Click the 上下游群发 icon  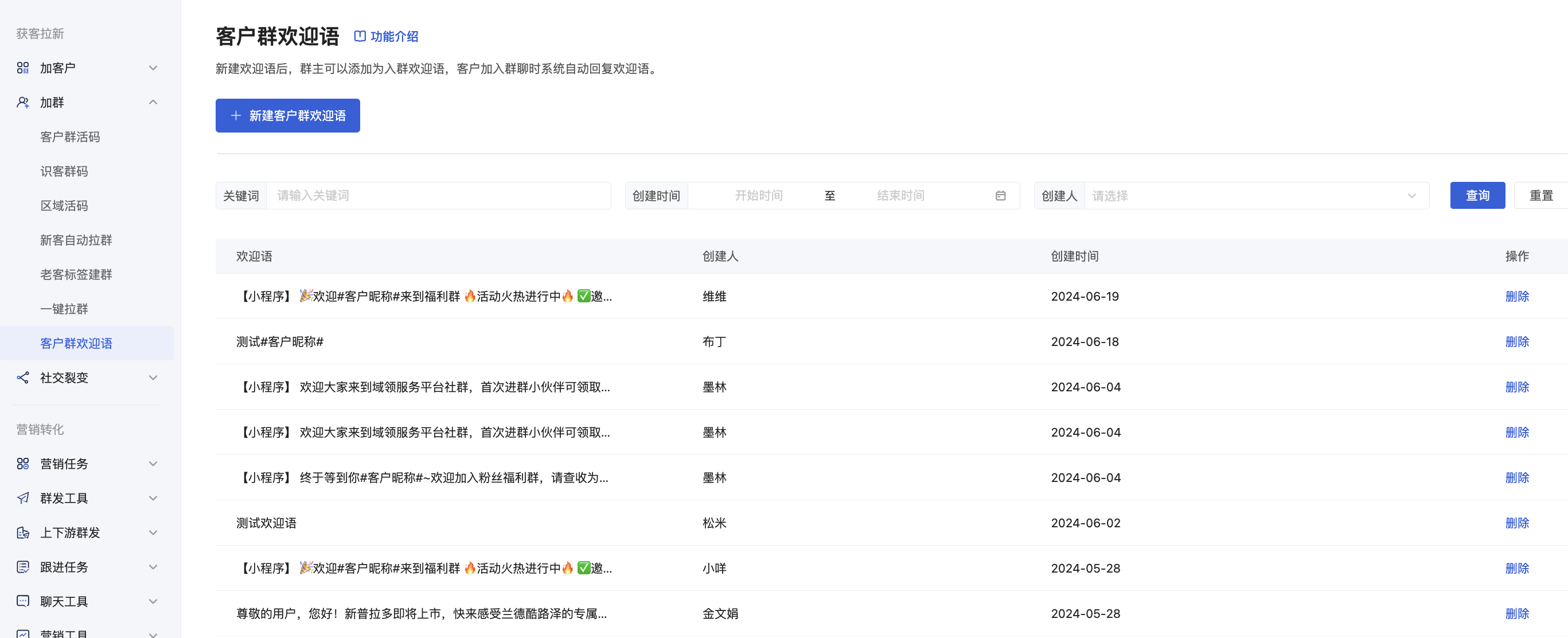tap(23, 532)
